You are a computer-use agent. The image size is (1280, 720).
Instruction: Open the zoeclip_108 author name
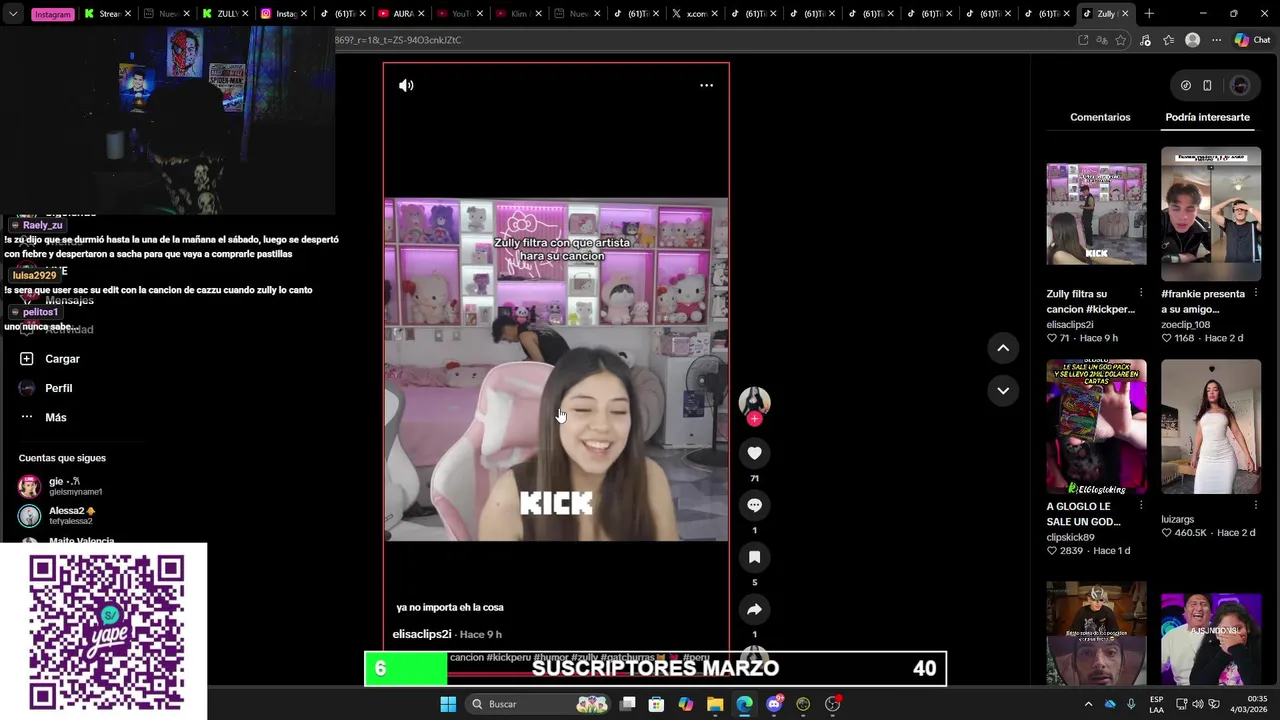coord(1185,324)
